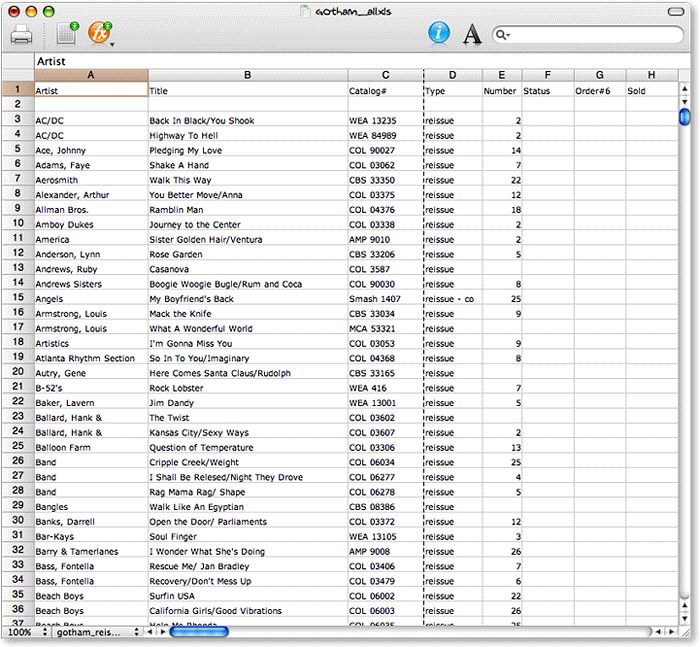Select row 36 header
This screenshot has height=647, width=700.
coord(18,609)
